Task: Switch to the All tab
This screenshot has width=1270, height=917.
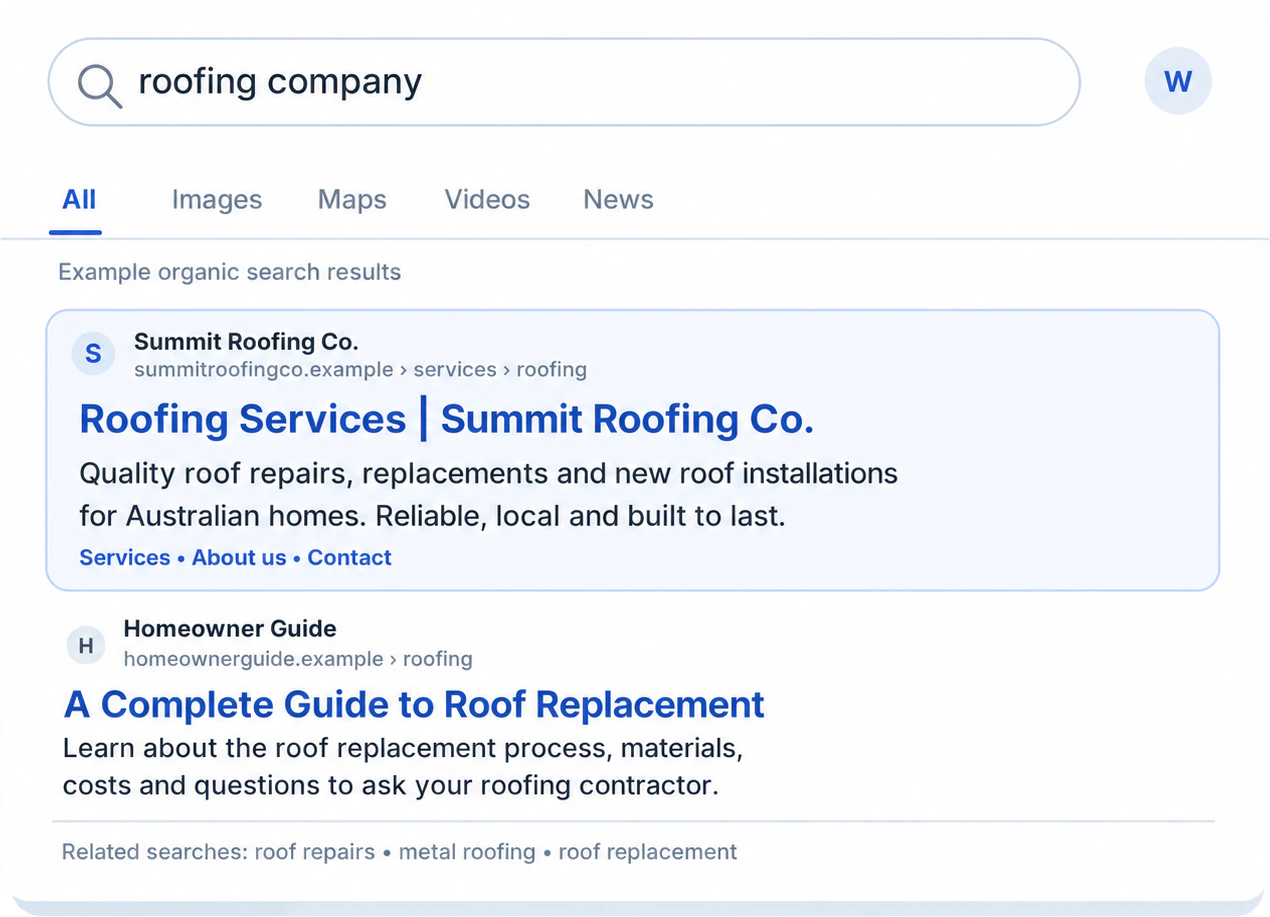Action: click(x=79, y=199)
